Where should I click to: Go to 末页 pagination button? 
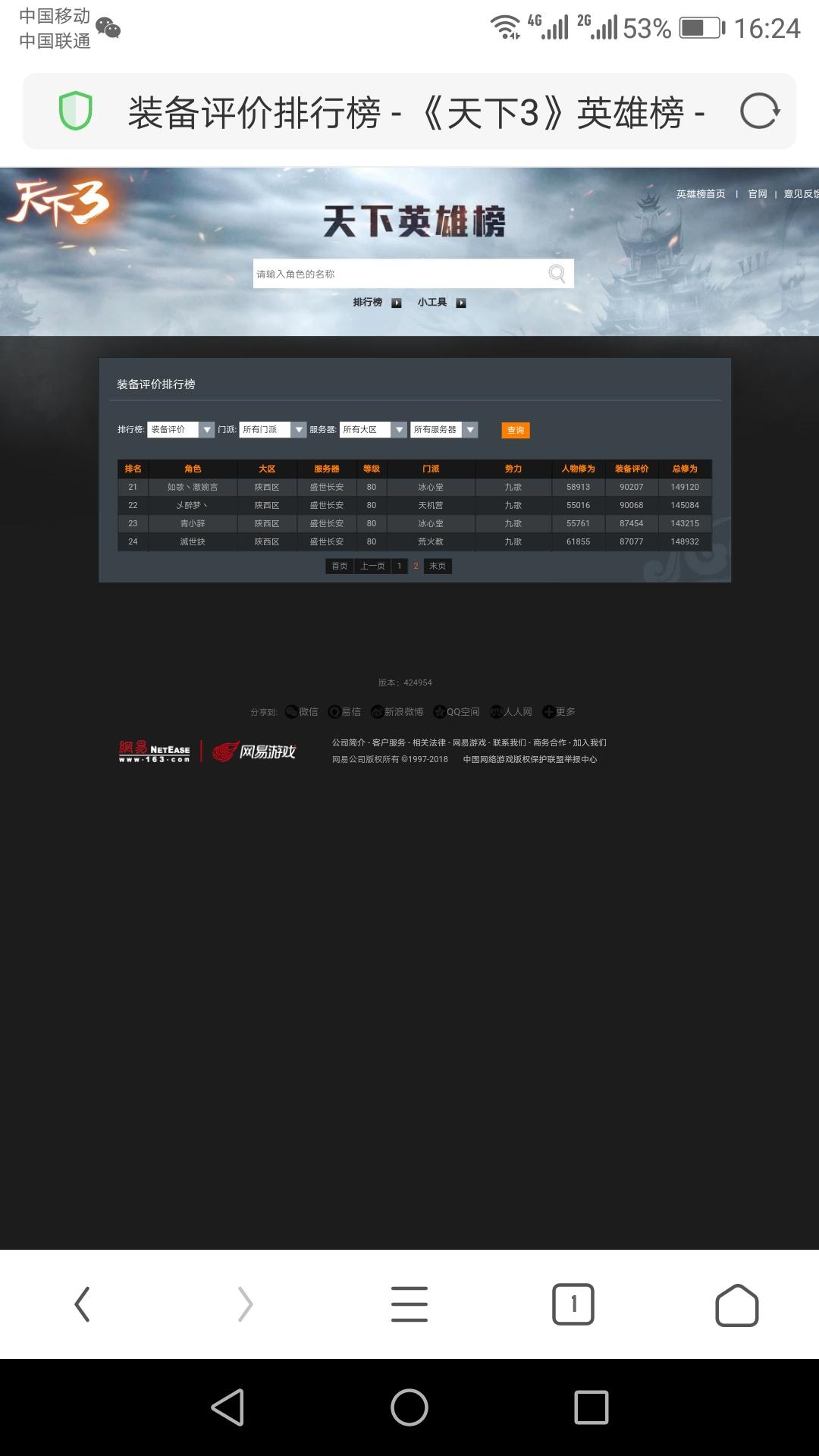[x=438, y=566]
